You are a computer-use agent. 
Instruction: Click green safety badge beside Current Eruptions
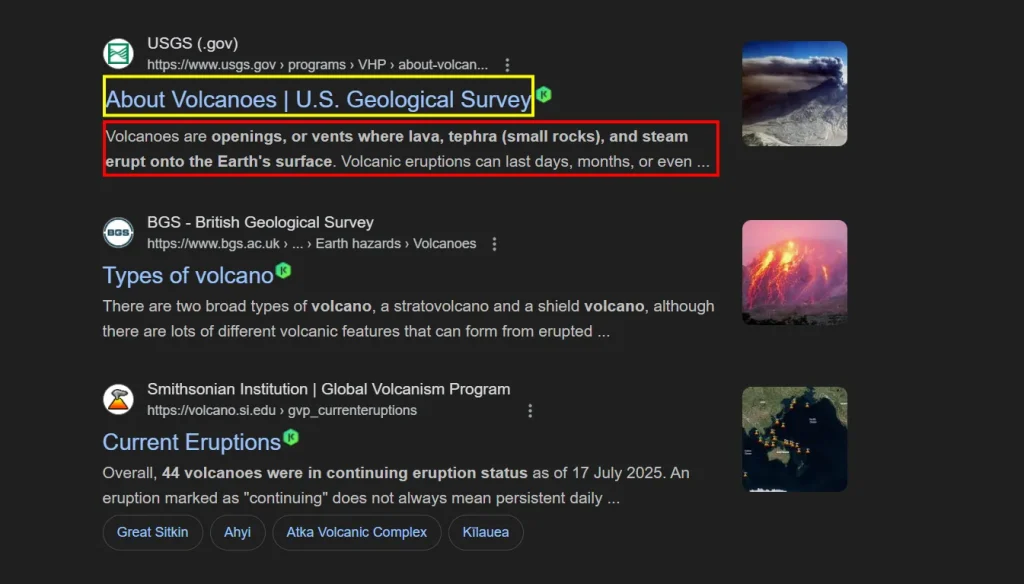point(291,437)
